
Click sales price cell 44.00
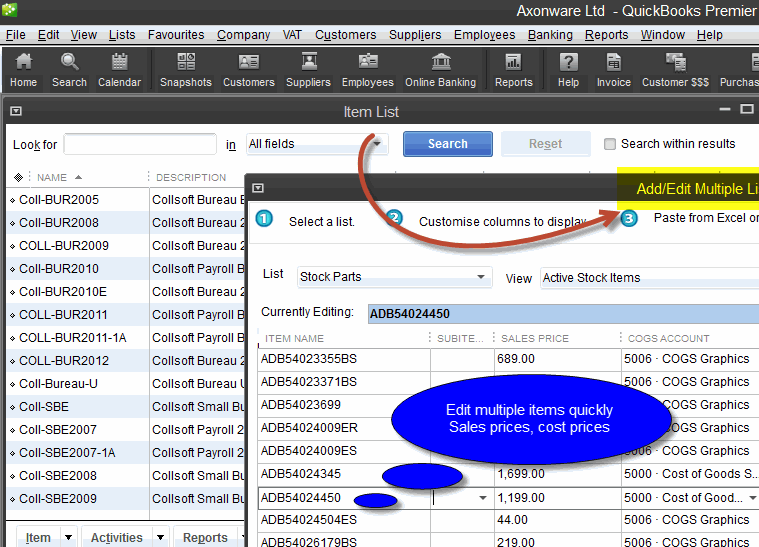click(513, 519)
